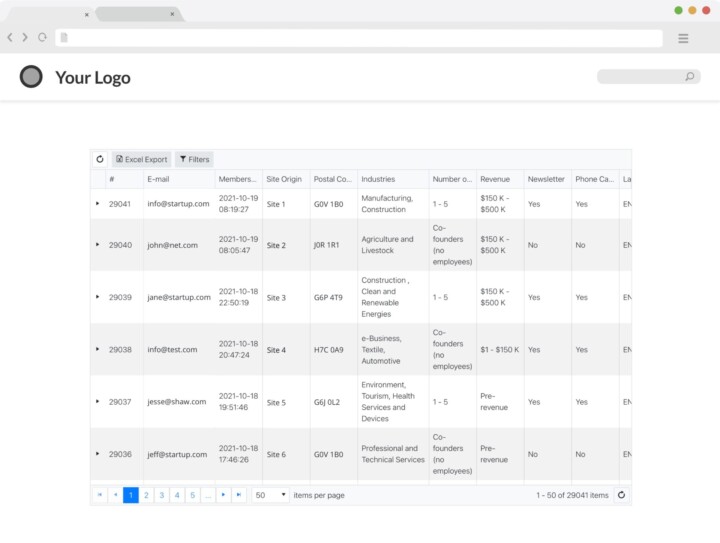
Task: Click the 1 - 50 of 29041 items text
Action: coord(572,495)
